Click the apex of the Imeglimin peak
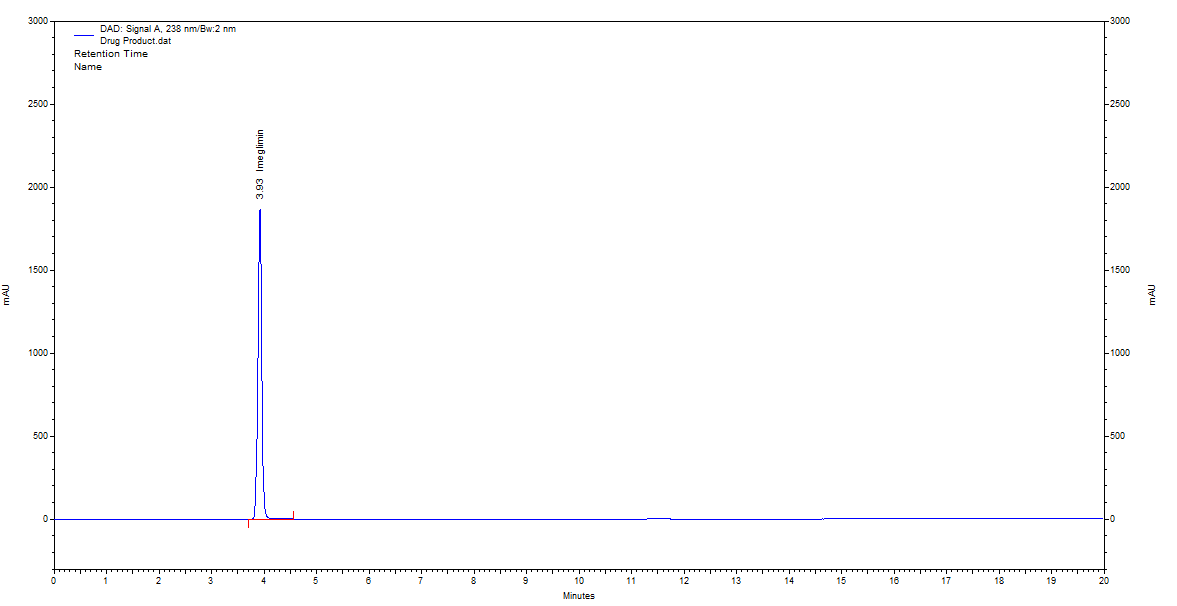 [260, 211]
